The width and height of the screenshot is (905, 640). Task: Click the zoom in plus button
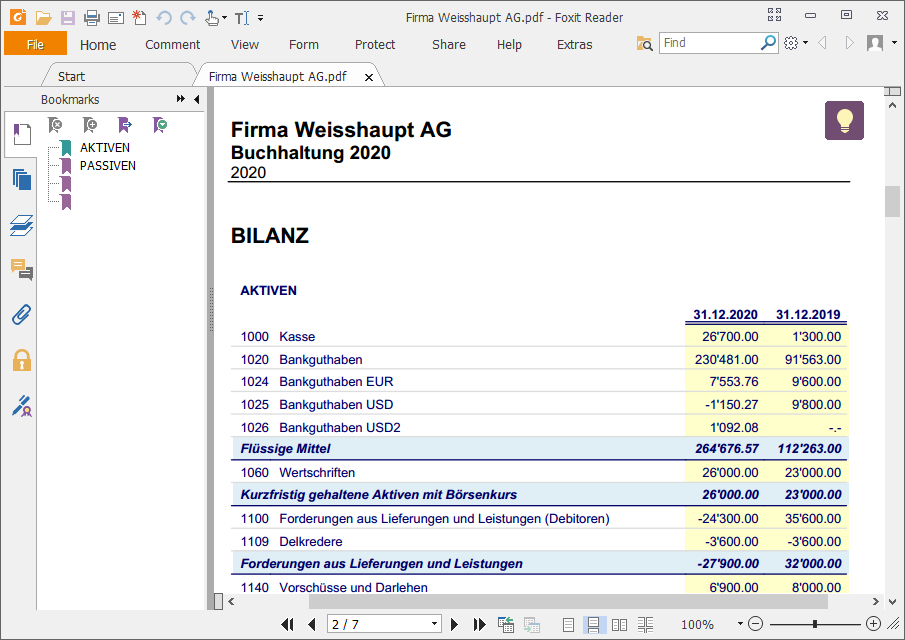click(x=873, y=624)
